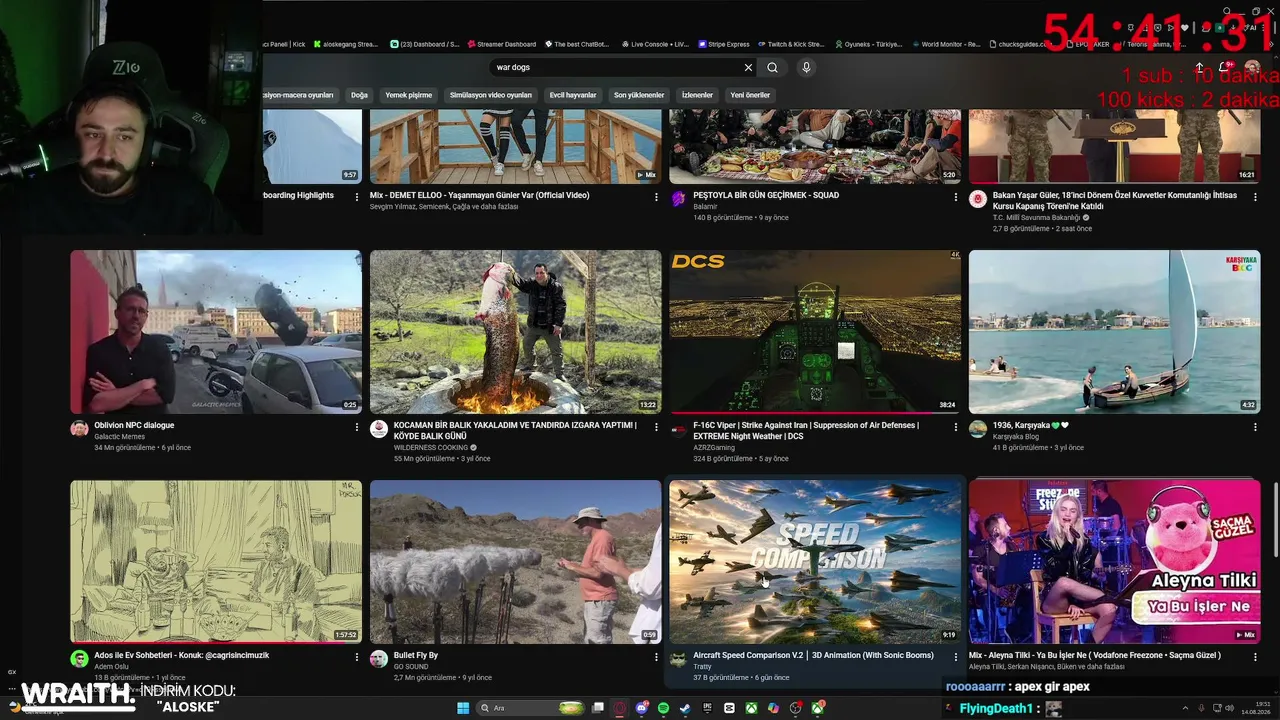1280x720 pixels.
Task: Play the 1936 Karşıyaka sailboat thumbnail
Action: point(1114,332)
